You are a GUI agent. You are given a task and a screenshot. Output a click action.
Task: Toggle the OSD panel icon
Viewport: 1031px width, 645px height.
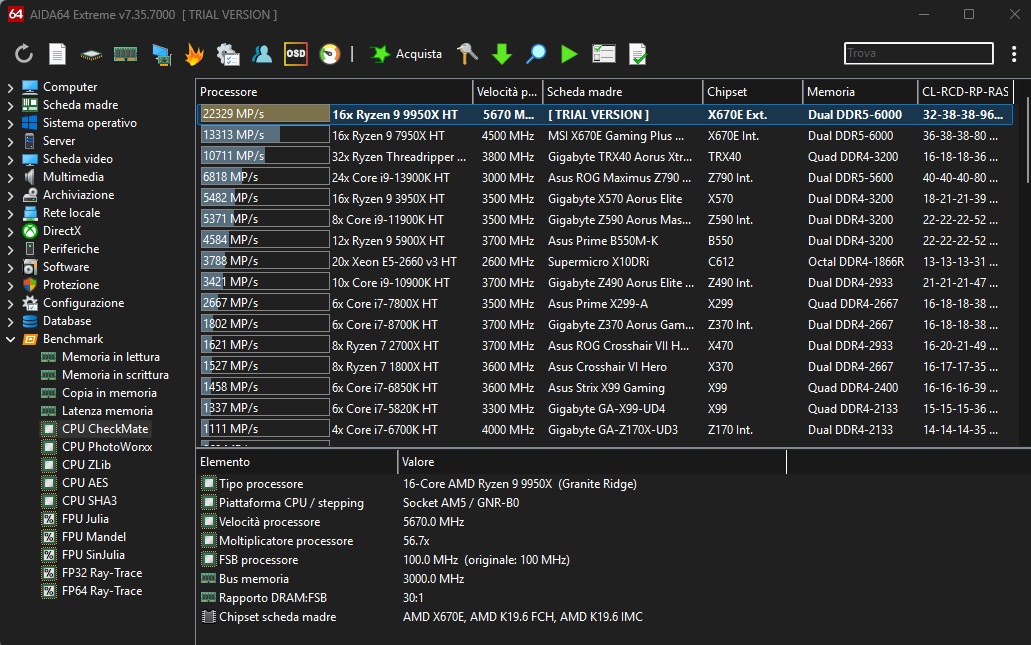pos(295,54)
